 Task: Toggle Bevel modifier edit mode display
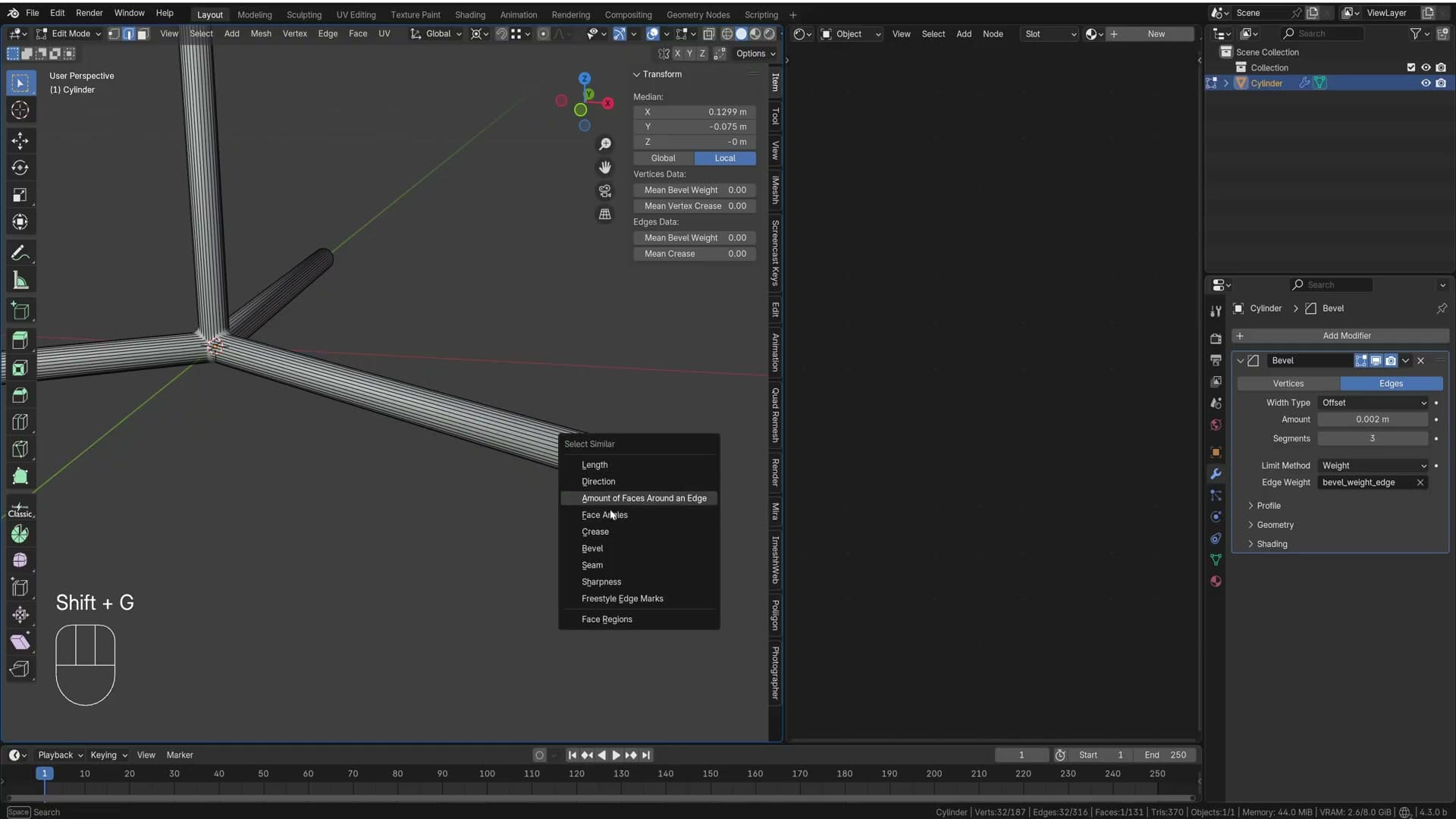pos(1361,361)
